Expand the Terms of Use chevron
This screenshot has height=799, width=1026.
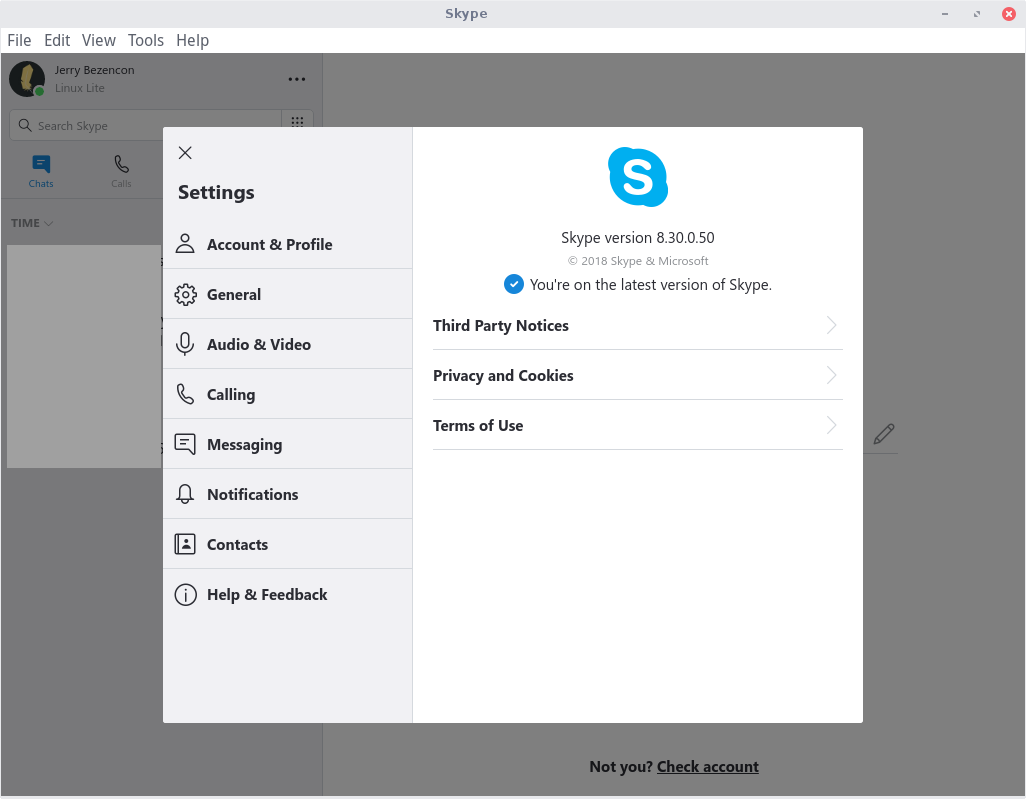(831, 425)
